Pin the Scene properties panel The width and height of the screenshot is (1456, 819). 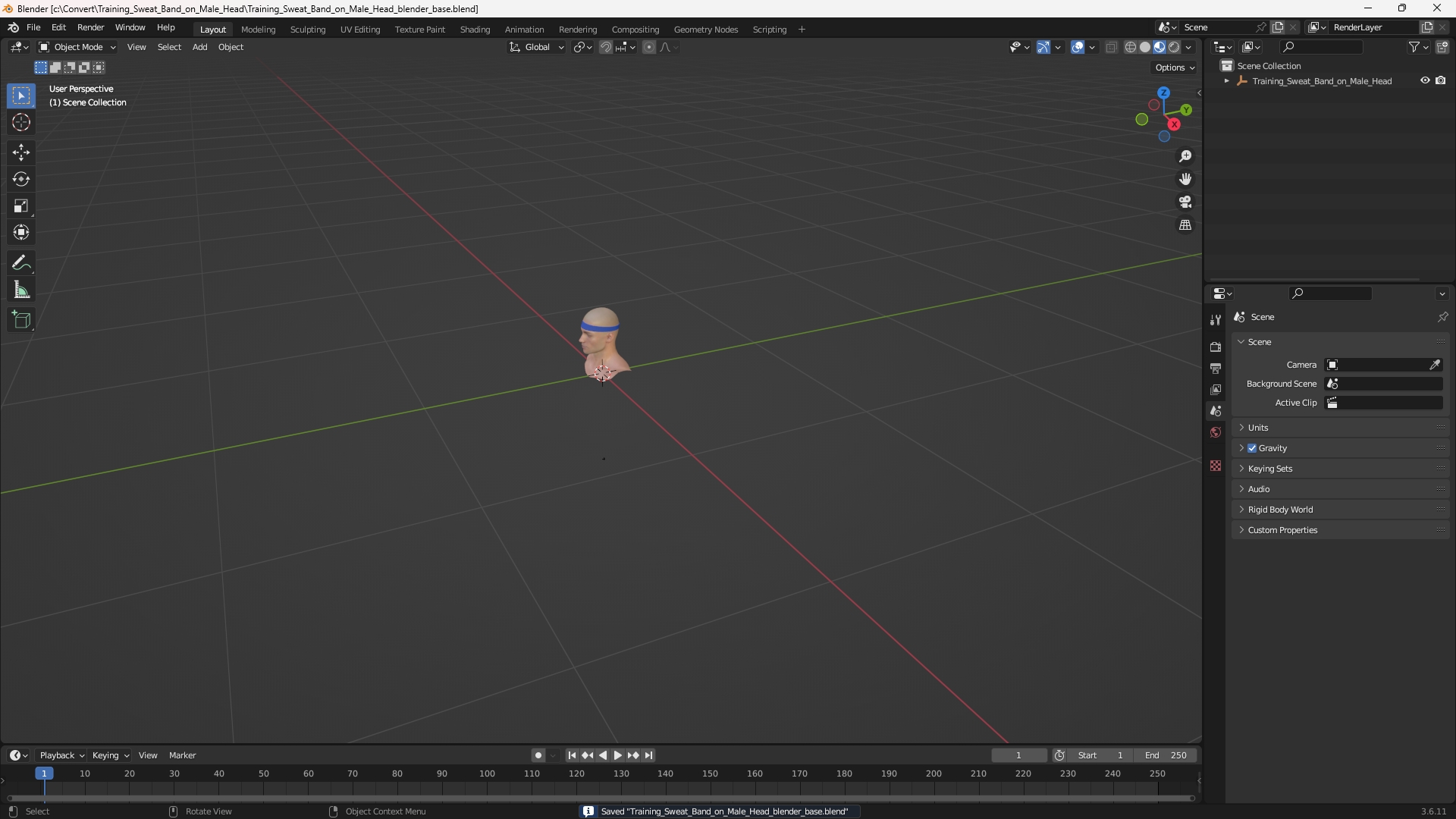pyautogui.click(x=1442, y=317)
